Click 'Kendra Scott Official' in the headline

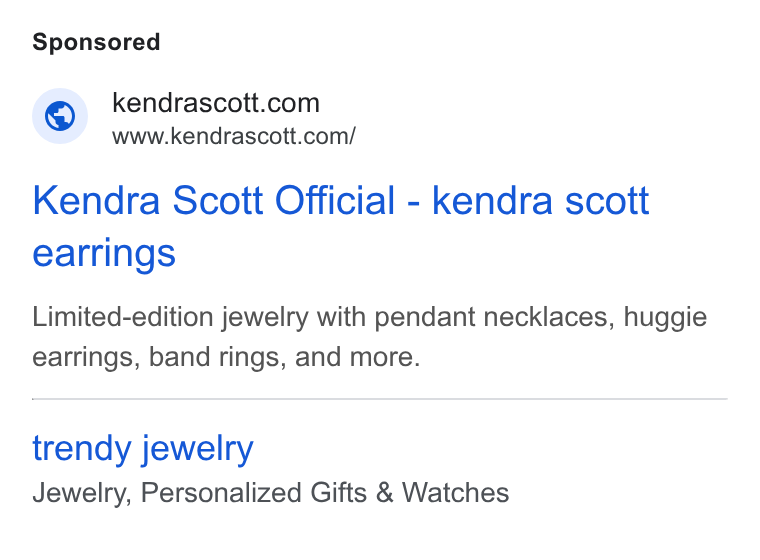214,200
